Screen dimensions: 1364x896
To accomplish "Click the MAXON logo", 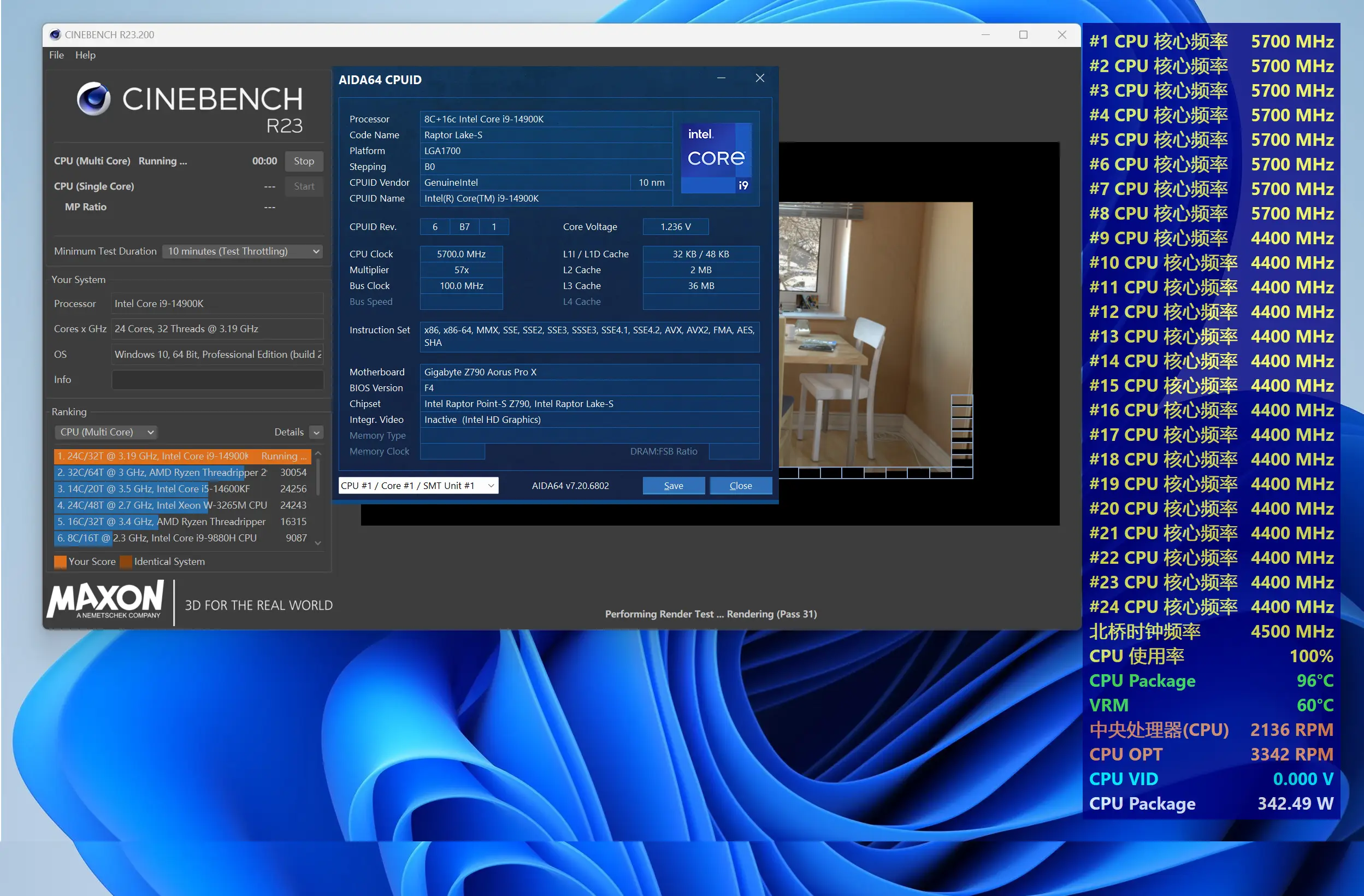I will [105, 600].
